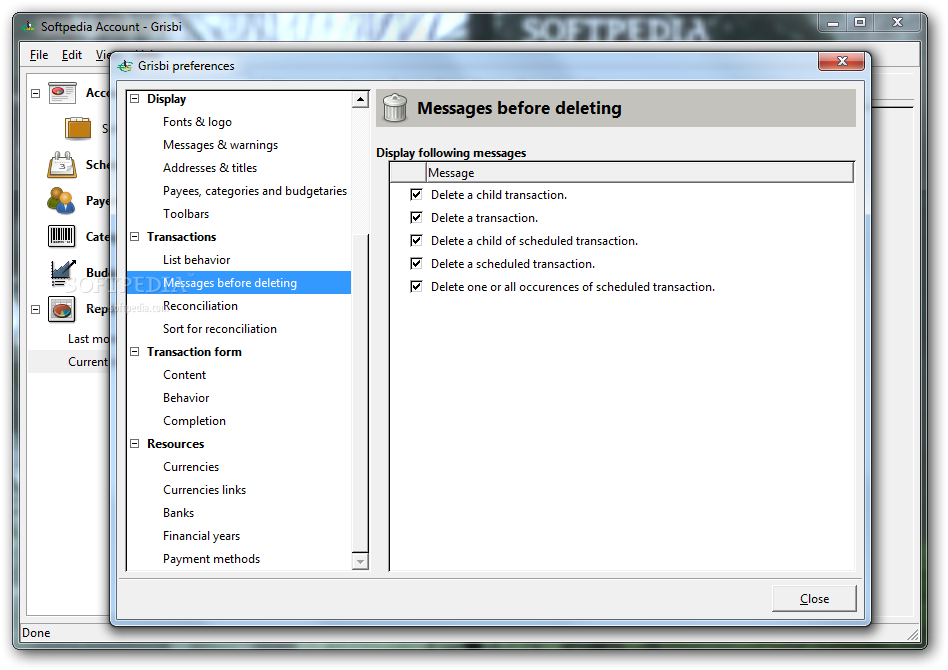Select Messages & warnings preferences
Screen dimensions: 948x670
(x=221, y=145)
